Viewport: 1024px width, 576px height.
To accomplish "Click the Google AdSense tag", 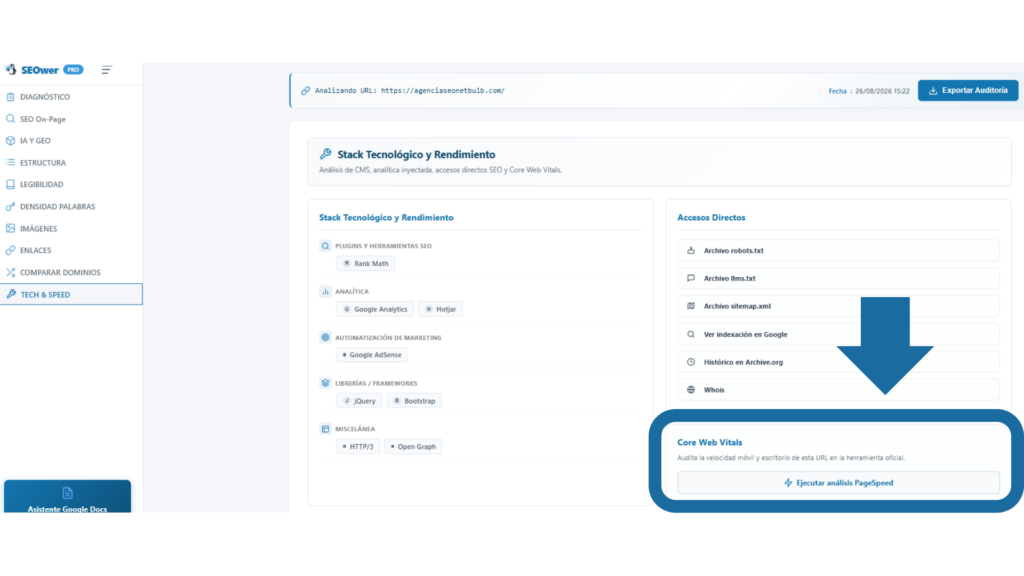I will click(x=372, y=355).
